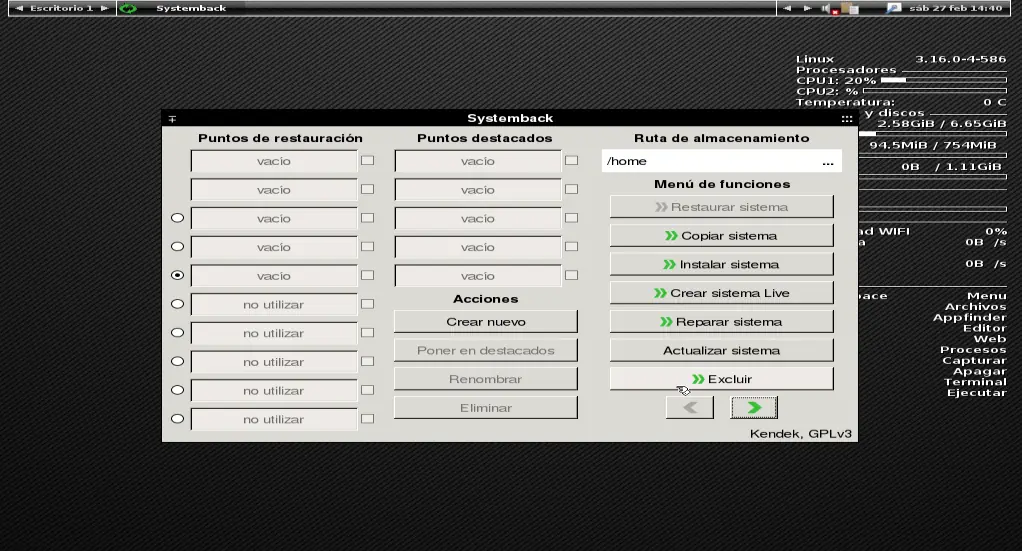Viewport: 1022px width, 551px height.
Task: Tick the checkbox of the last 'no utilizar' row
Action: (368, 419)
